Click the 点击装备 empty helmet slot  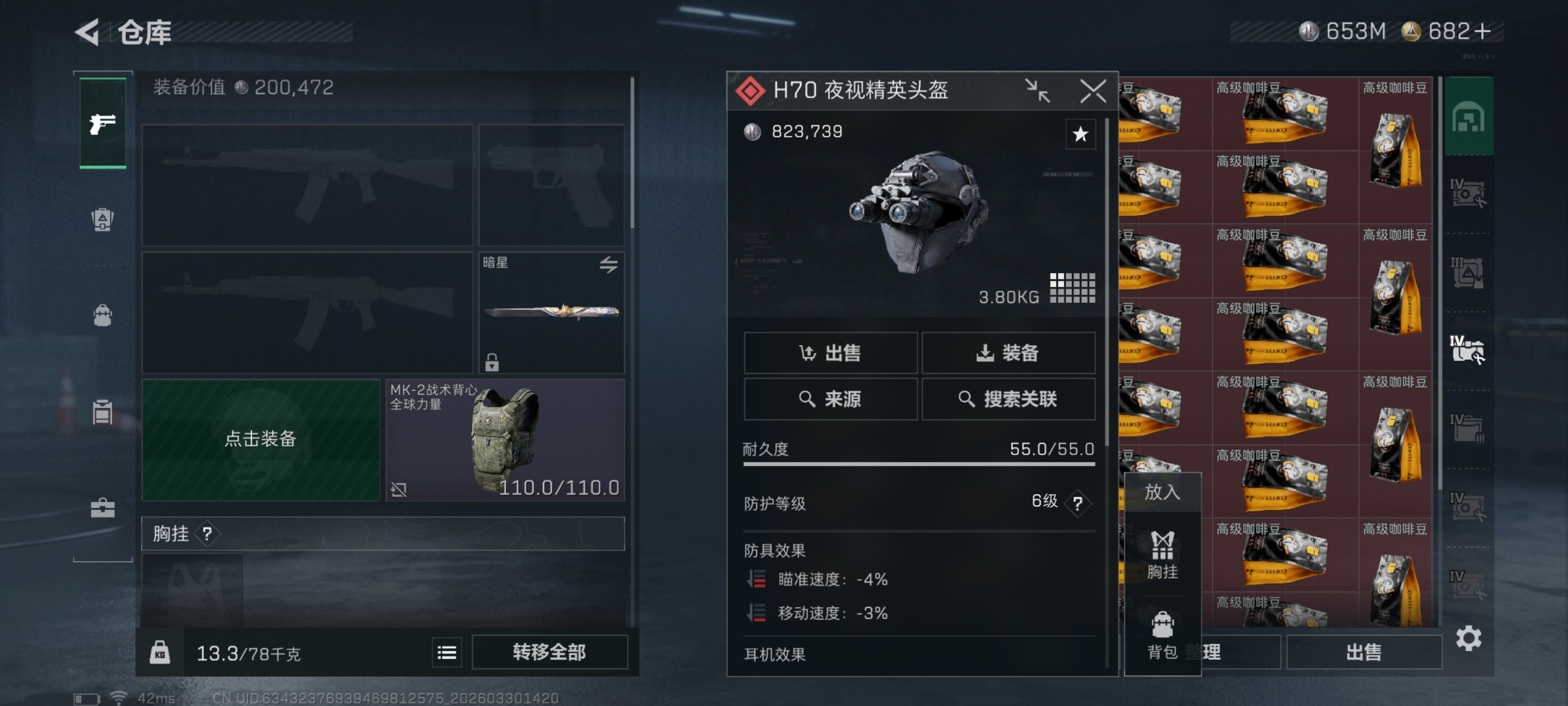coord(260,440)
